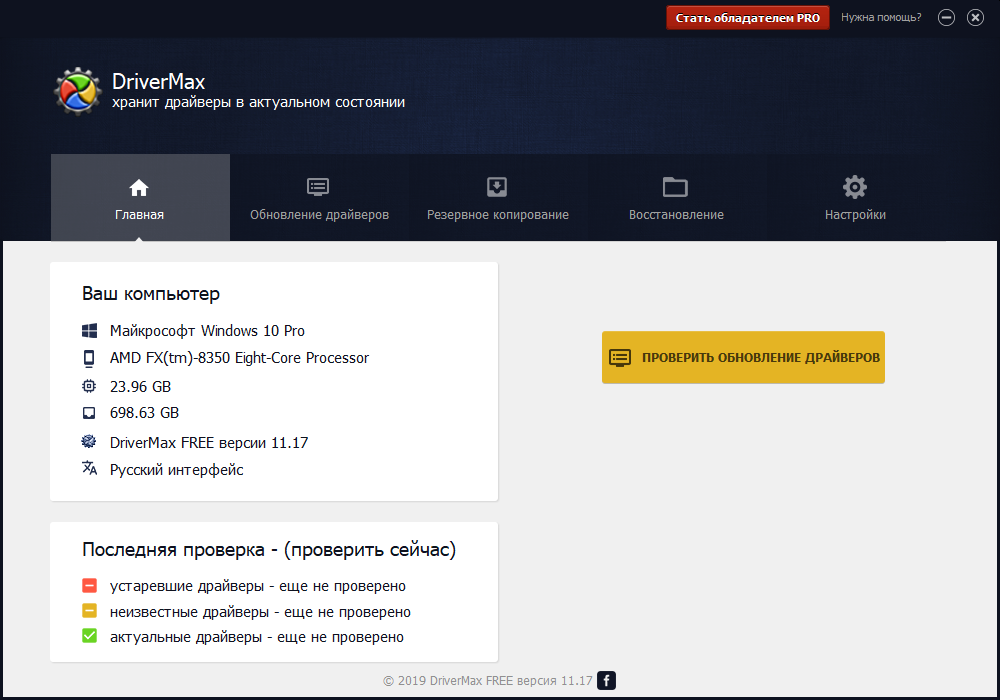1000x700 pixels.
Task: Click the хранит драйверы в актуальном состоянии tagline
Action: [258, 103]
